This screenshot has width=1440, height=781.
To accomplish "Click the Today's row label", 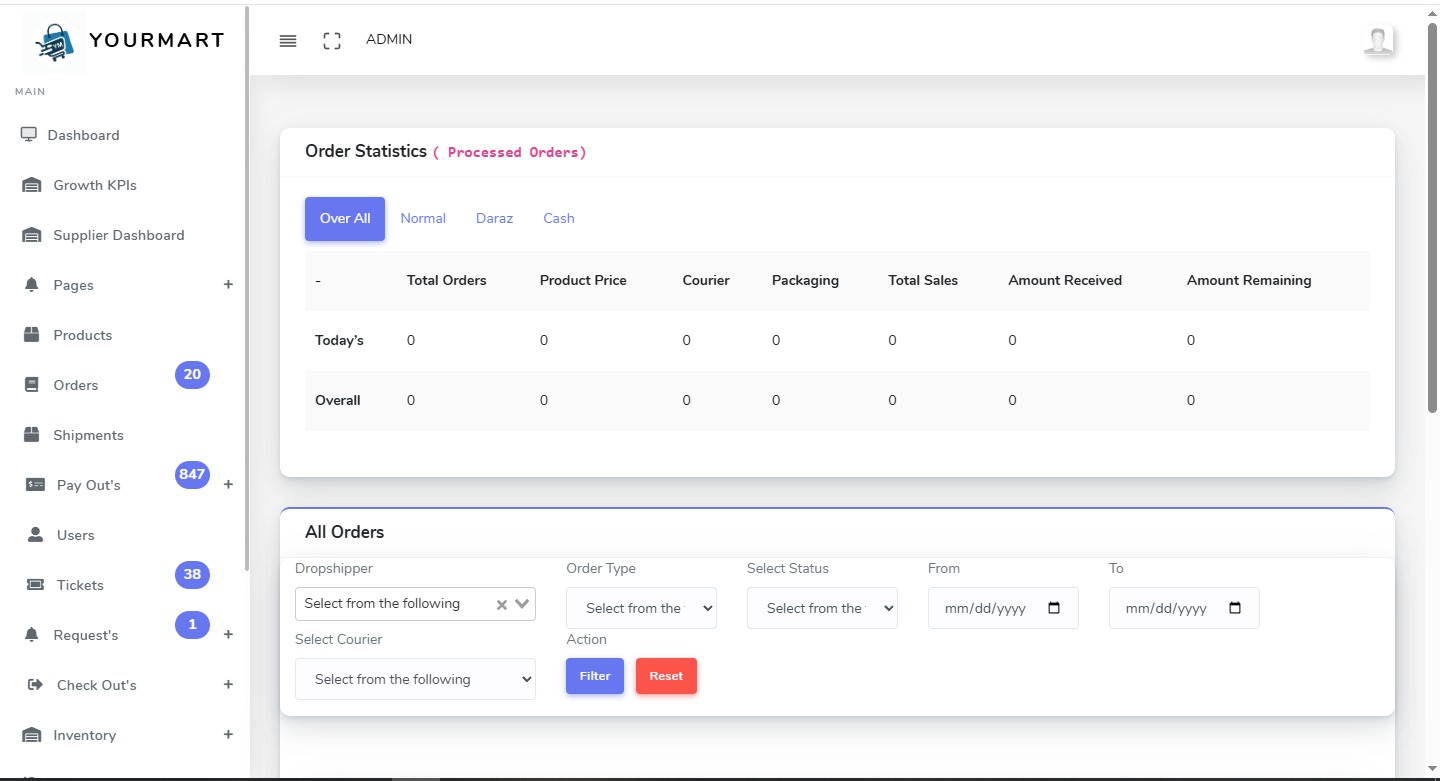I will (339, 340).
